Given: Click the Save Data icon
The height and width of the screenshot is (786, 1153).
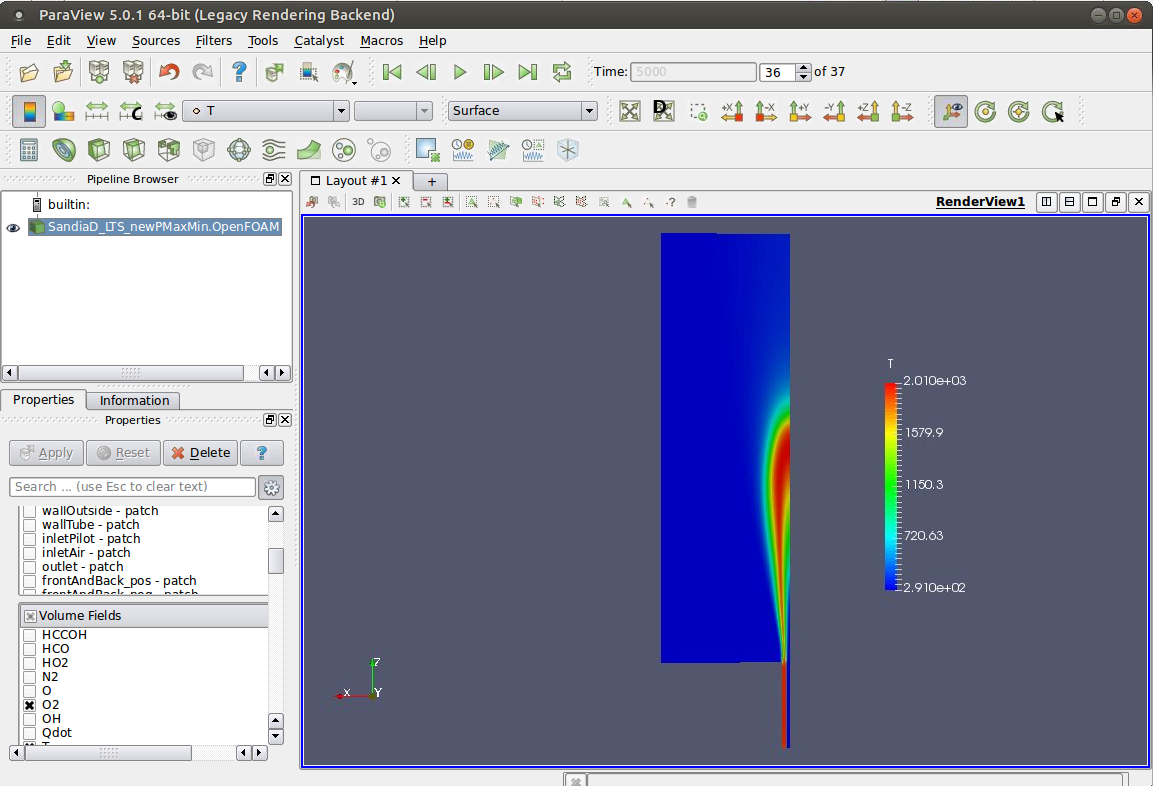Looking at the screenshot, I should 63,72.
